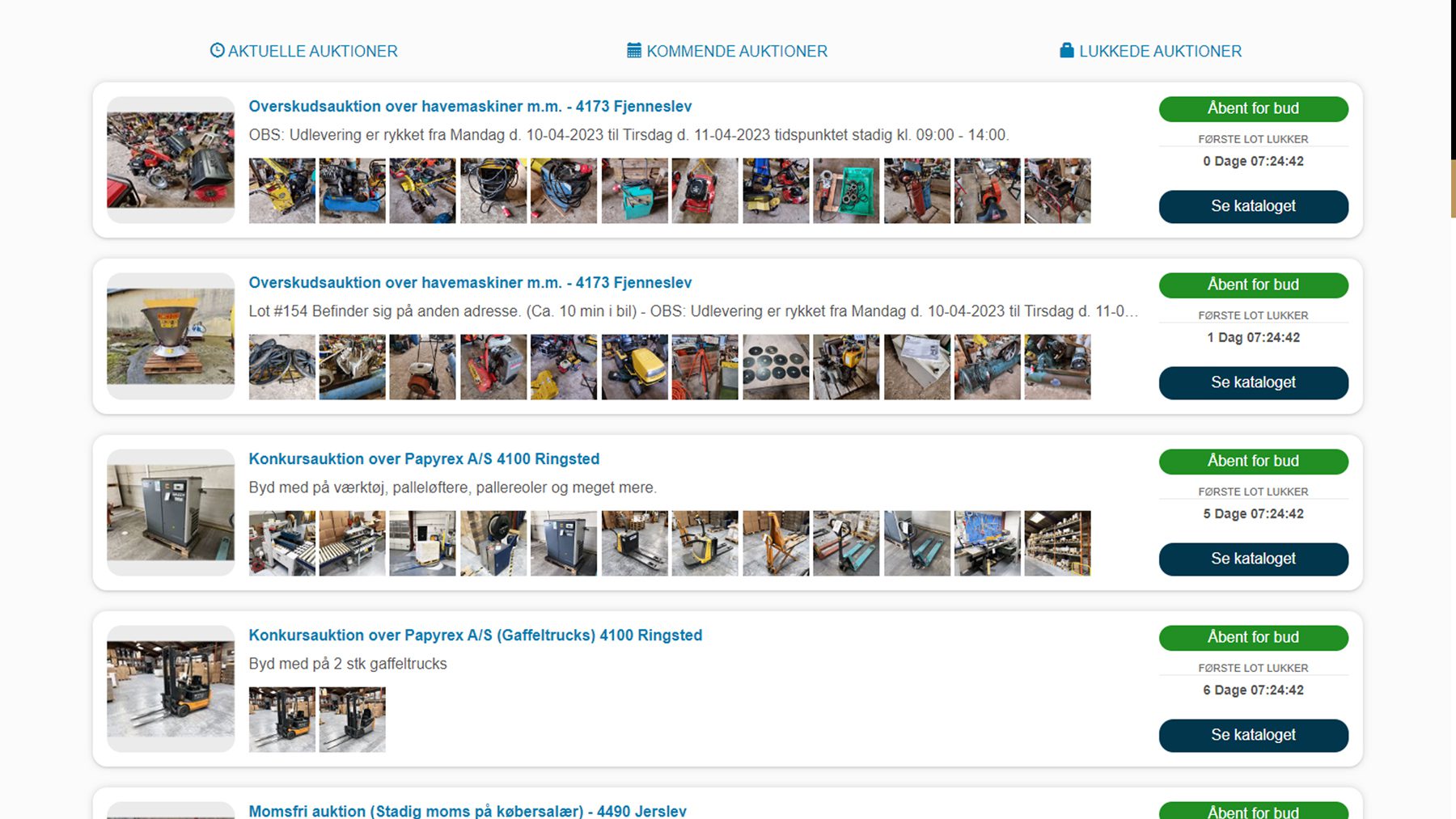1456x819 pixels.
Task: Click the clock icon beside Aktuelle Auktioner
Action: pos(217,50)
